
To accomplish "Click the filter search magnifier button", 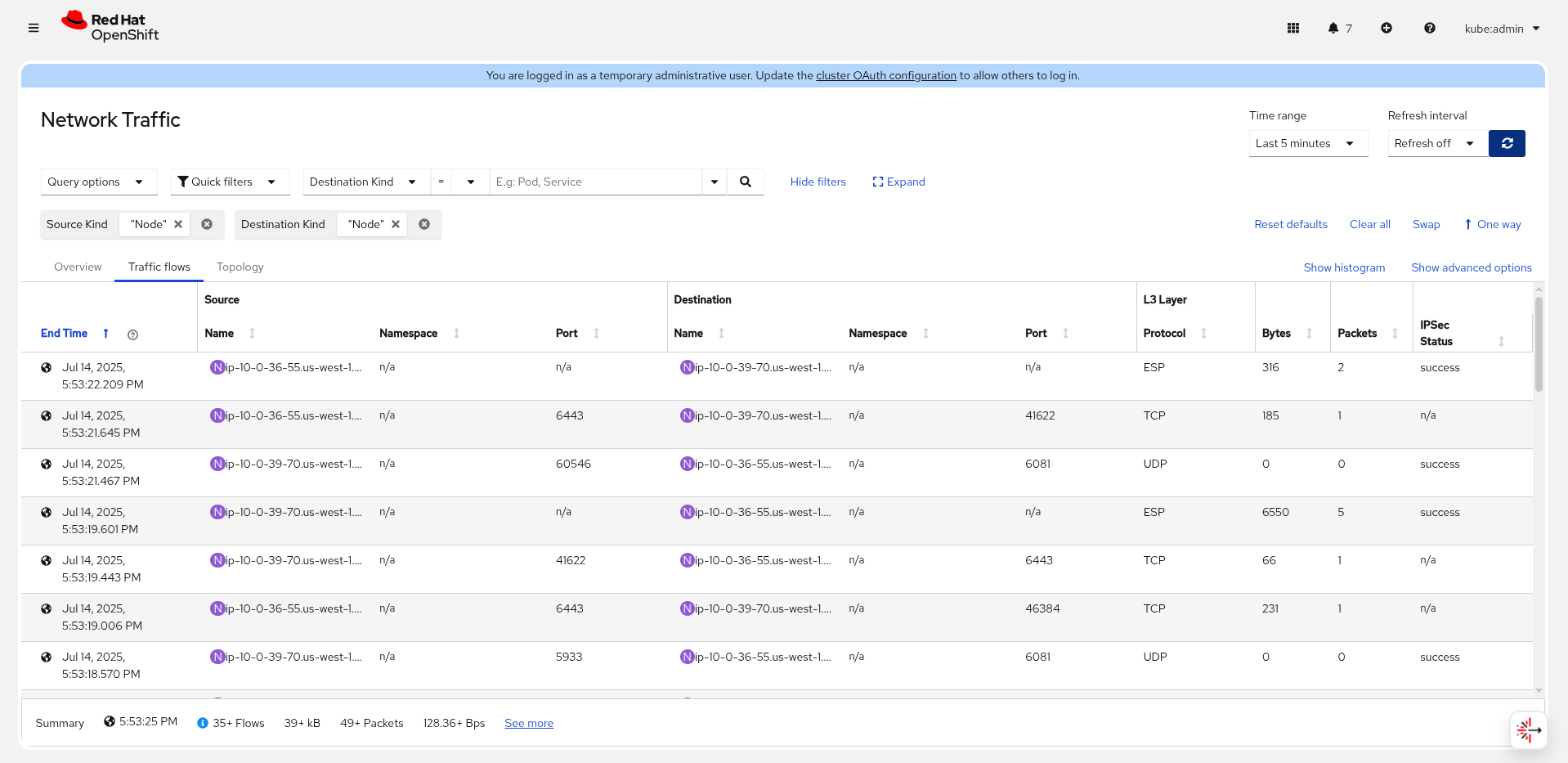I will point(746,182).
